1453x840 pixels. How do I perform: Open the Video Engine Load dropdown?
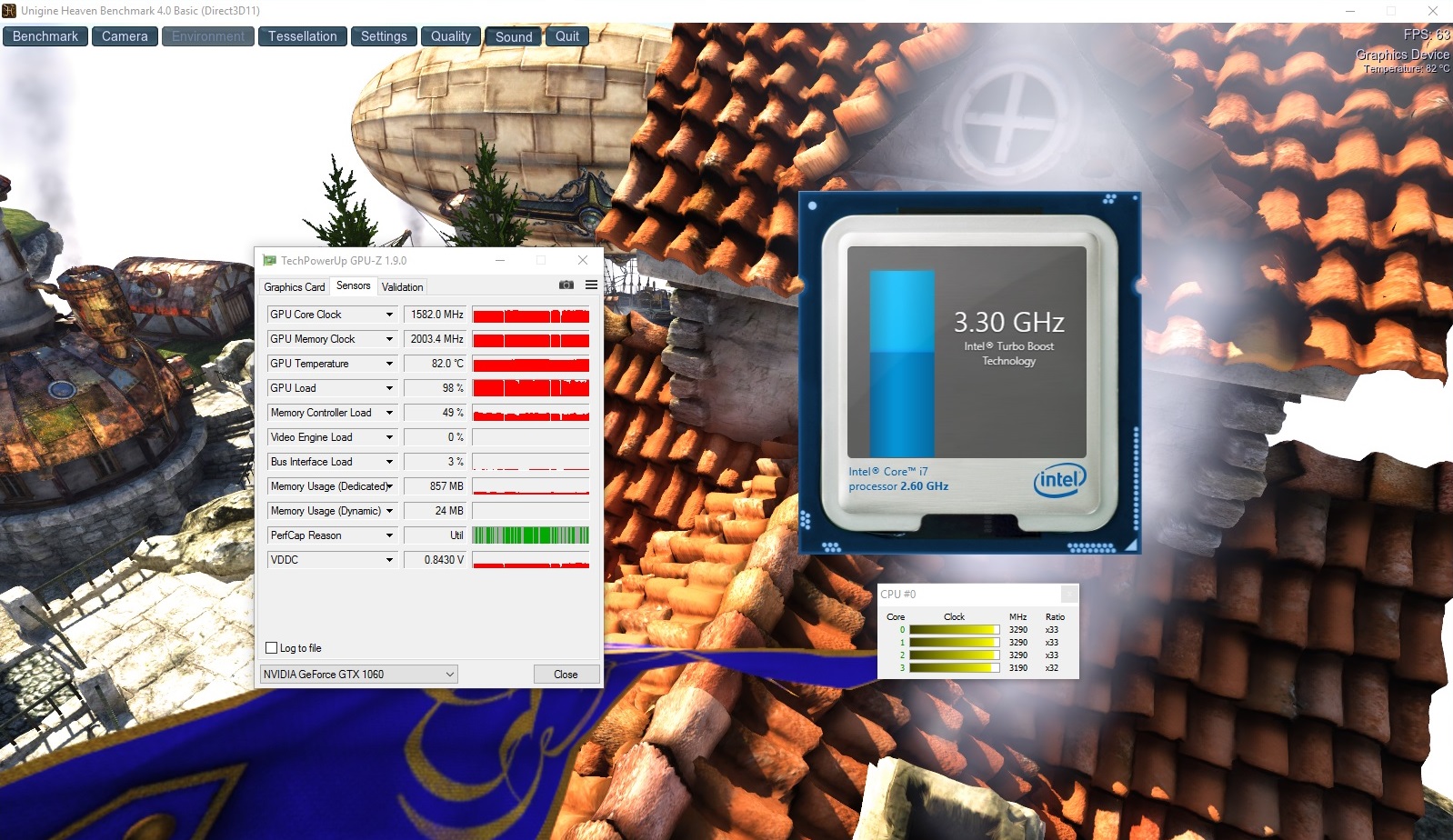pos(389,437)
